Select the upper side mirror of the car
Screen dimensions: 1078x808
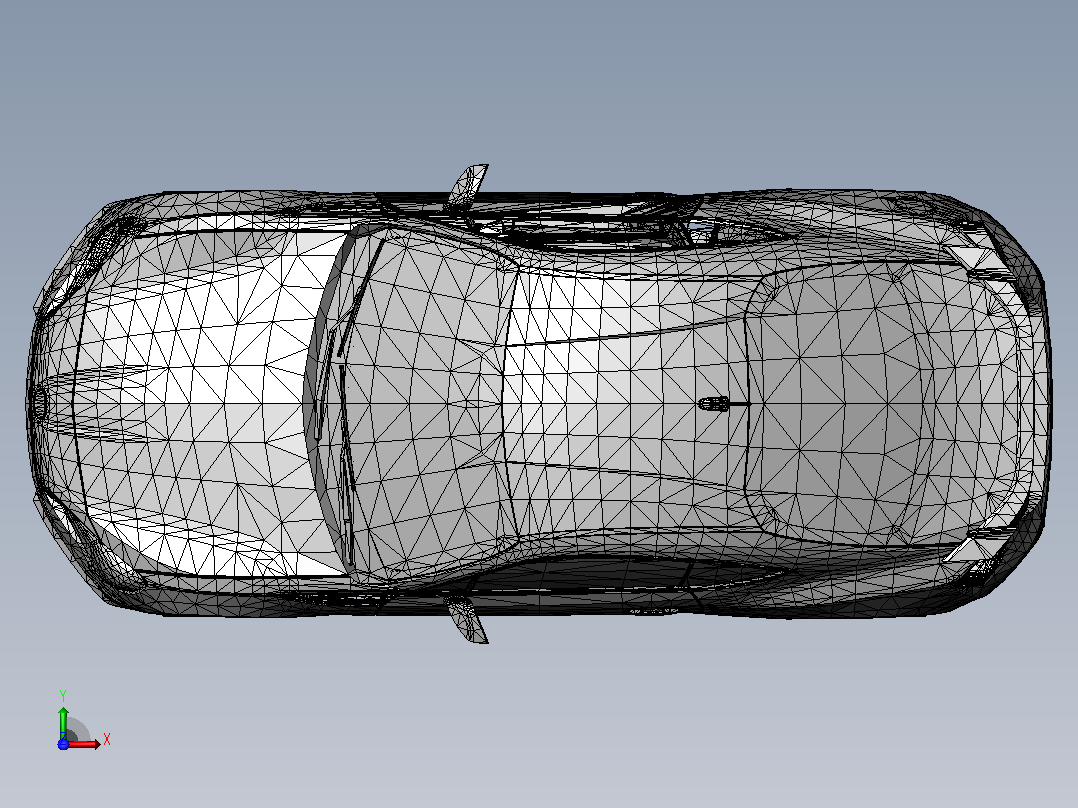pyautogui.click(x=468, y=186)
